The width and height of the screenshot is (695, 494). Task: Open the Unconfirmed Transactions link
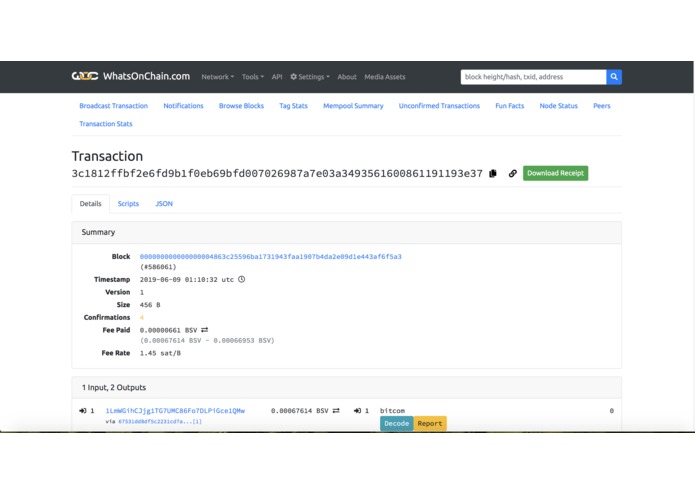439,105
